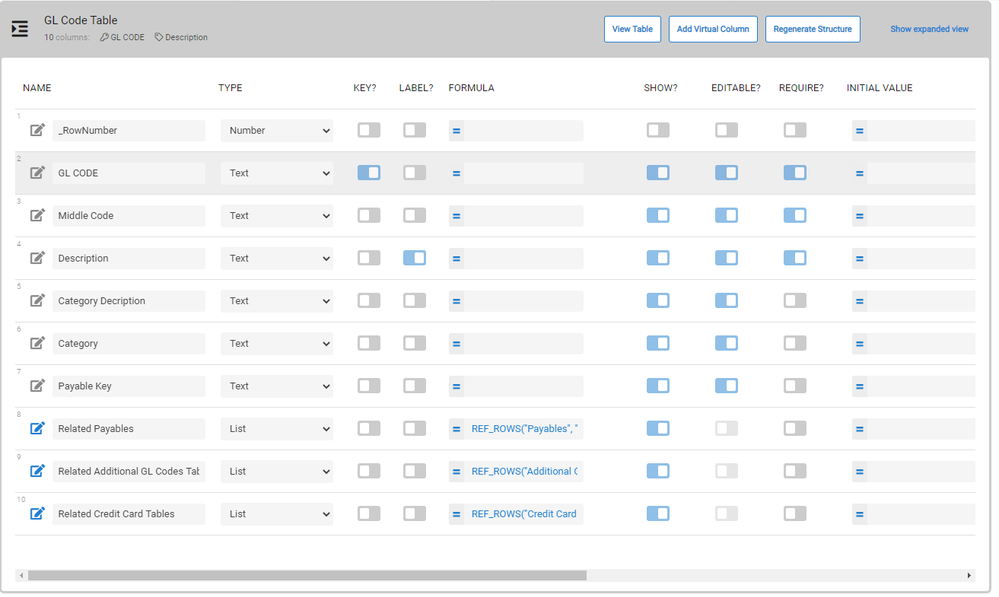The height and width of the screenshot is (597, 999).
Task: Click the scrollbar right arrow
Action: click(969, 576)
